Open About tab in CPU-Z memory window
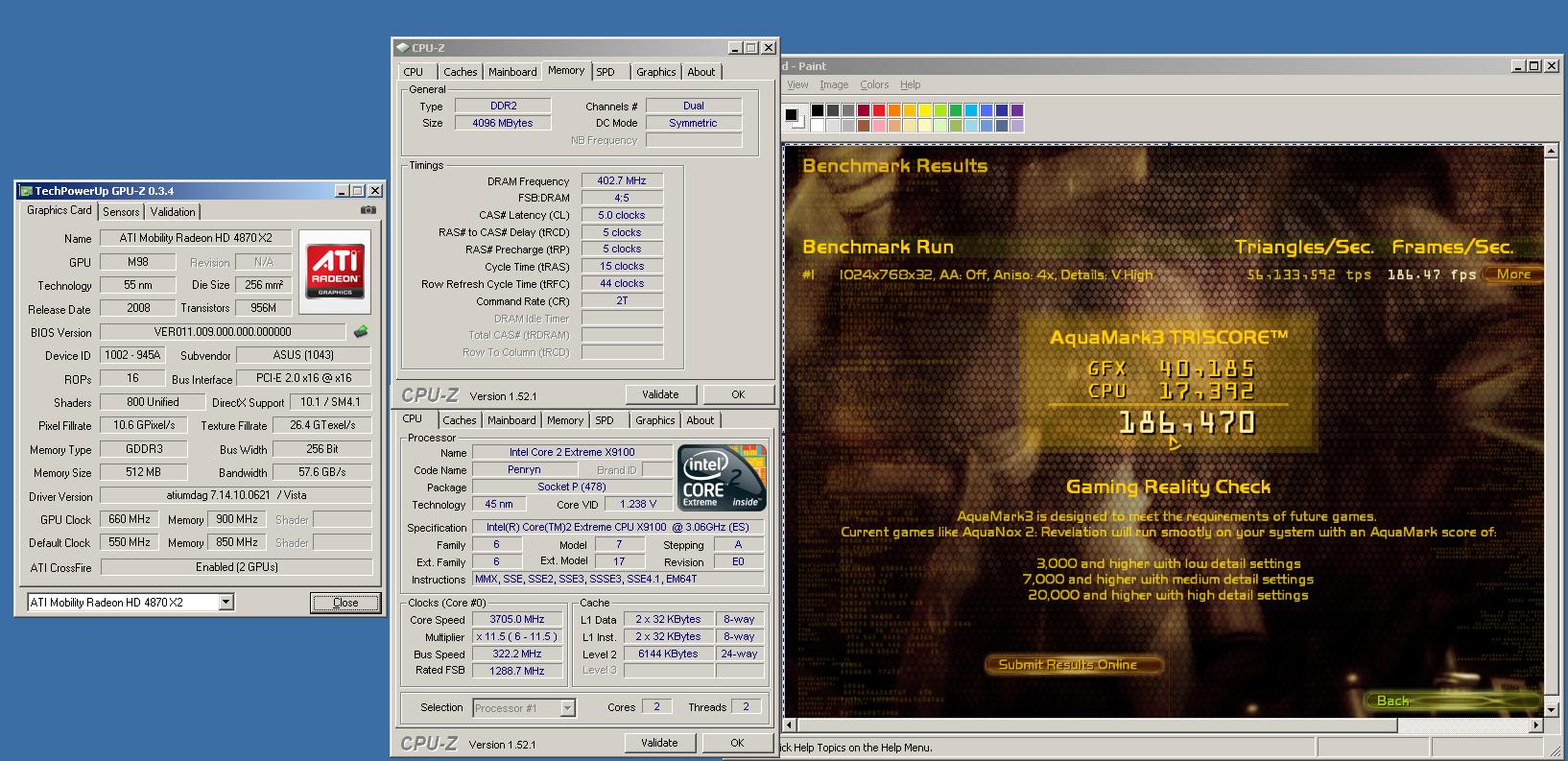The height and width of the screenshot is (761, 1568). pyautogui.click(x=701, y=72)
